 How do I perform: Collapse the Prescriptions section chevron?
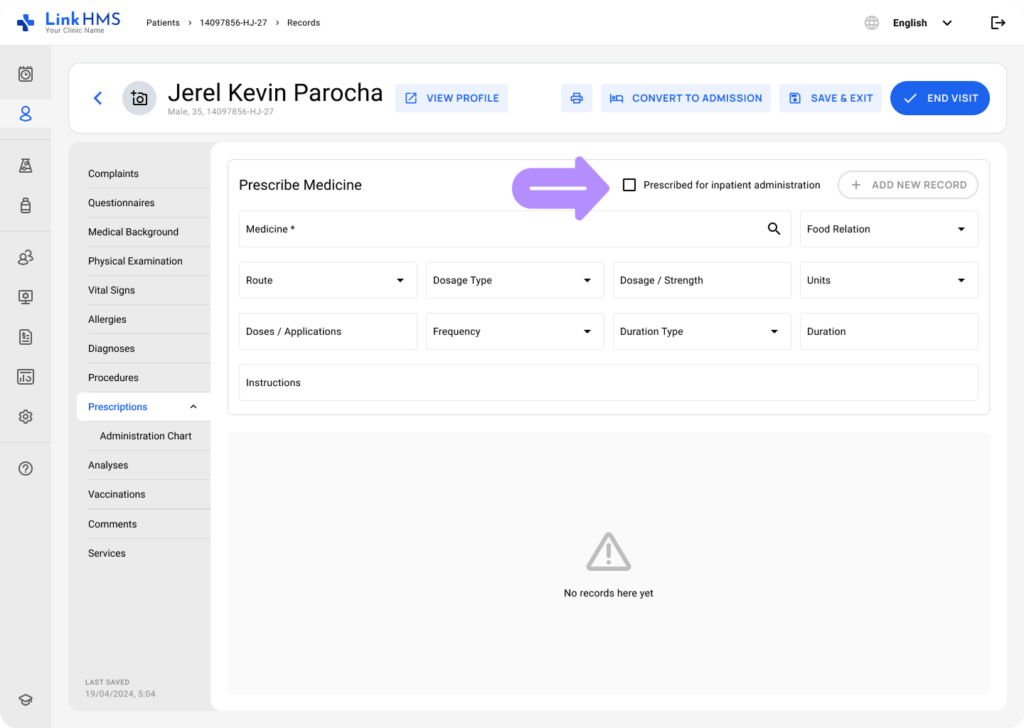pos(193,407)
